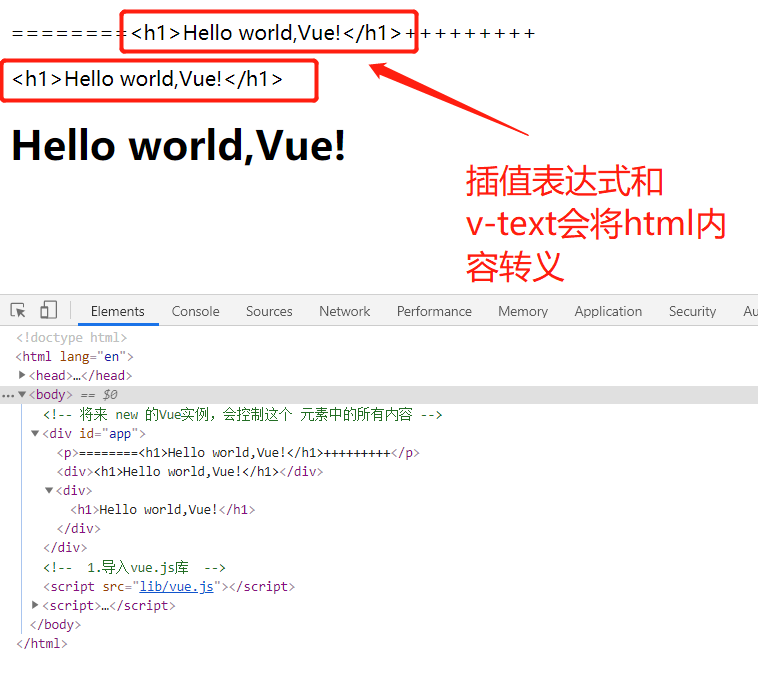Select the <!doctype html> line

coord(72,338)
